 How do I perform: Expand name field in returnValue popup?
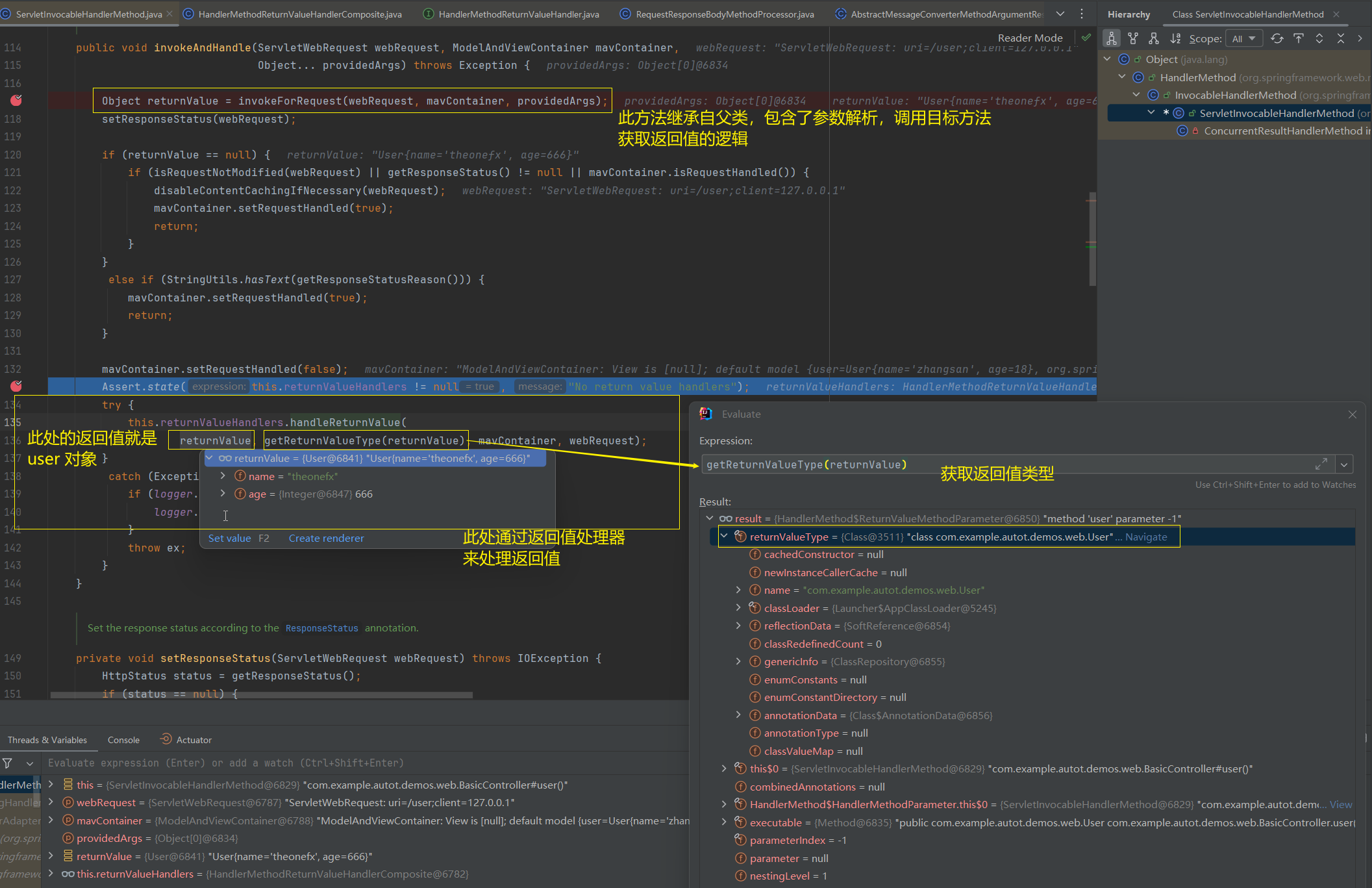tap(223, 476)
